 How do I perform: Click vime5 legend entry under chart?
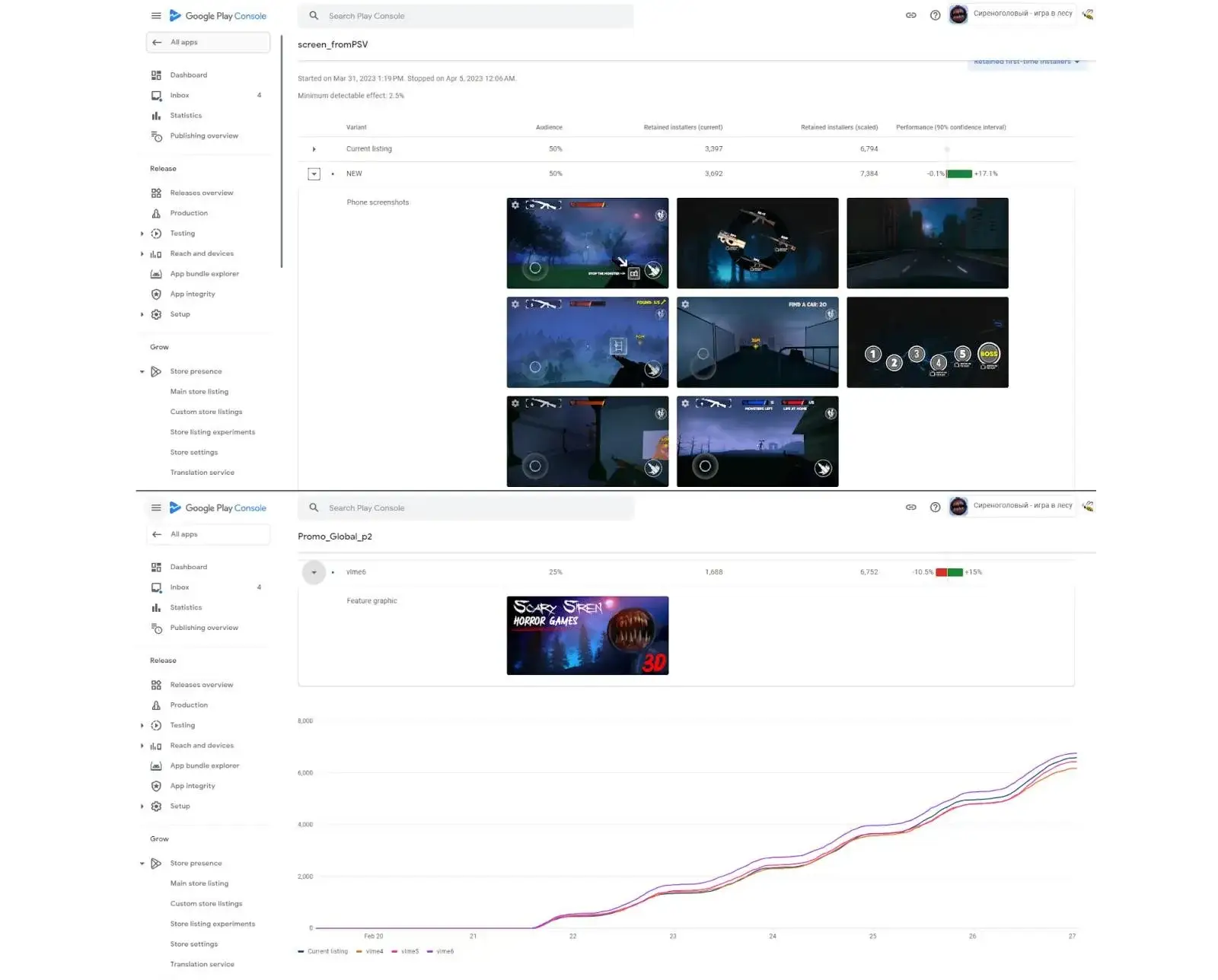click(405, 952)
